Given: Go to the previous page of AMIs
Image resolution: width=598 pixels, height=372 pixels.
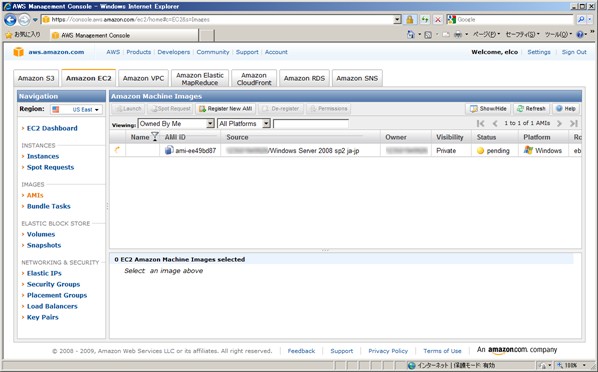Looking at the screenshot, I should point(495,123).
